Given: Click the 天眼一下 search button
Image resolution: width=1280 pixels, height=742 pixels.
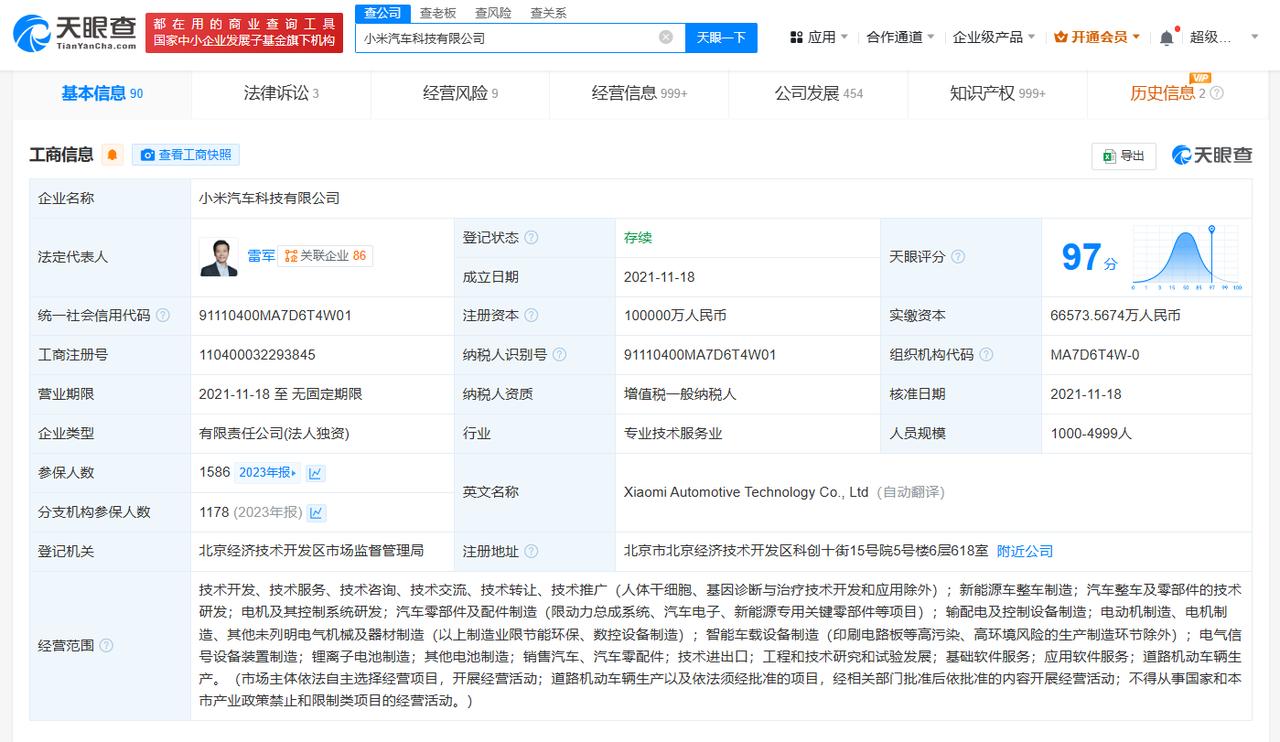Looking at the screenshot, I should [x=721, y=37].
